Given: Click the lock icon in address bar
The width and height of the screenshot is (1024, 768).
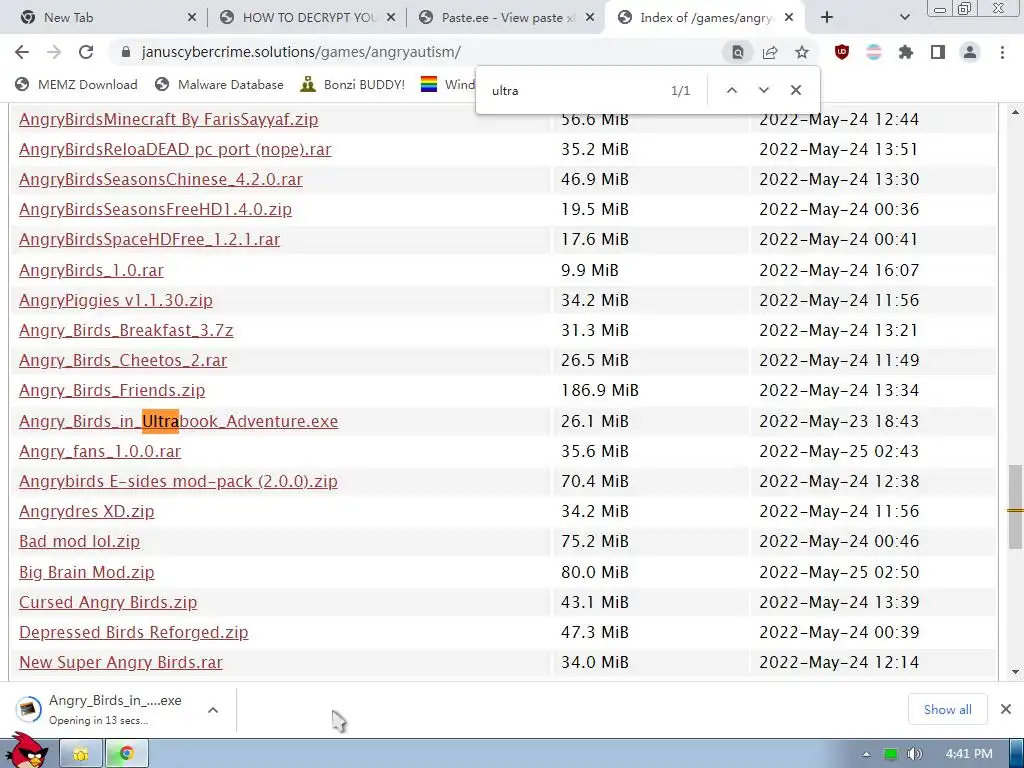Looking at the screenshot, I should coord(127,52).
